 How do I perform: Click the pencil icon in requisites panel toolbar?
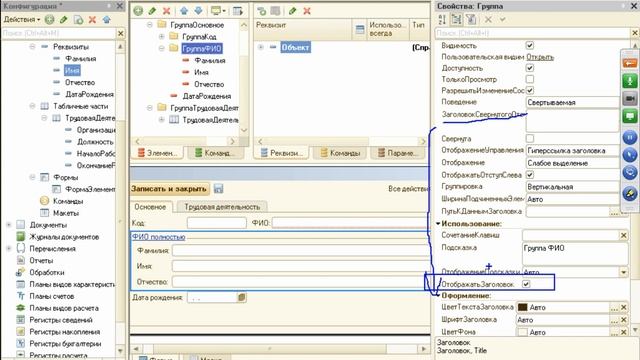pos(292,11)
